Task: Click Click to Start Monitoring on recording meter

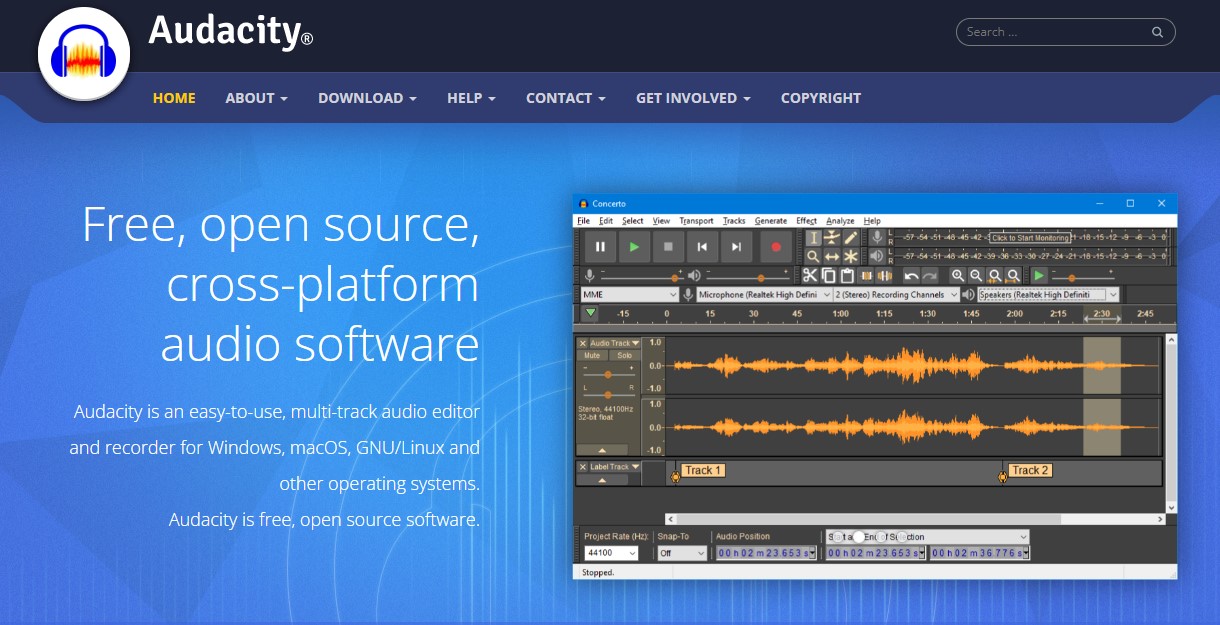Action: (x=1030, y=238)
